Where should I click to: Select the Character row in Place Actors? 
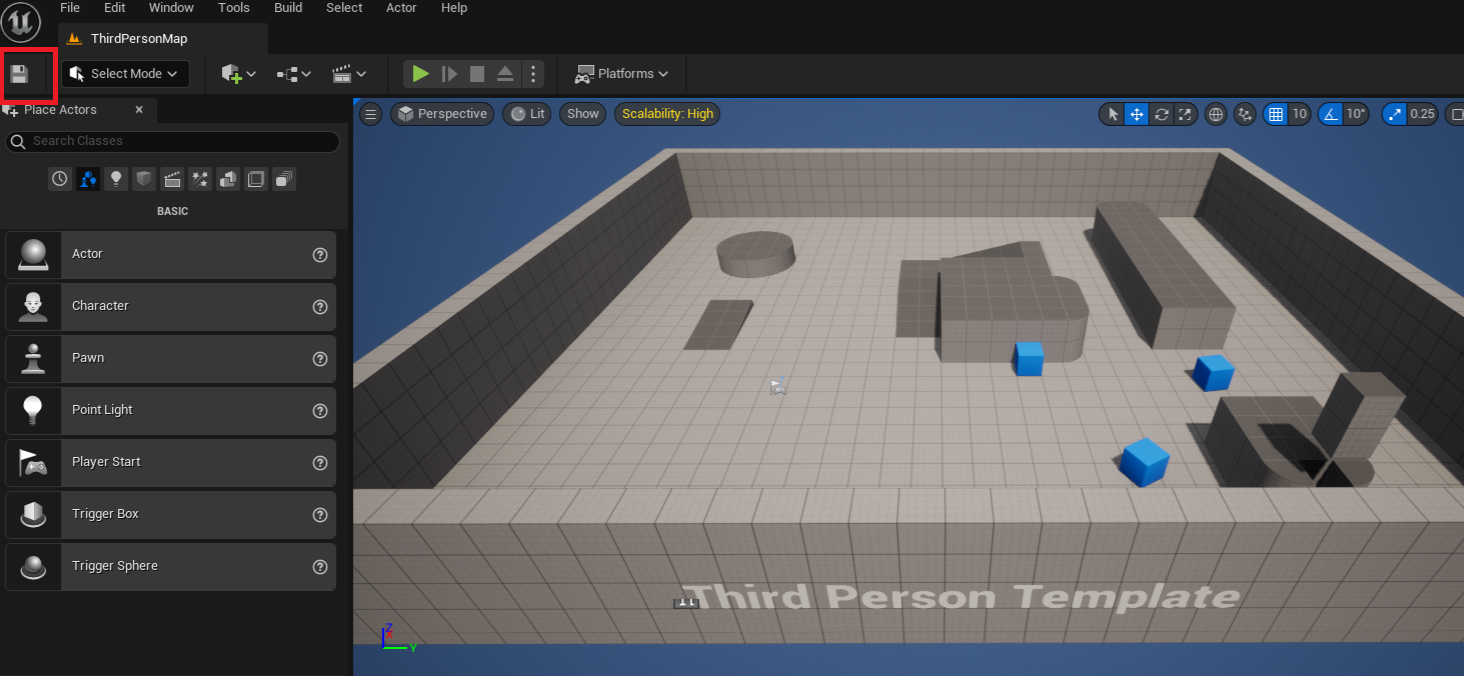click(x=171, y=306)
